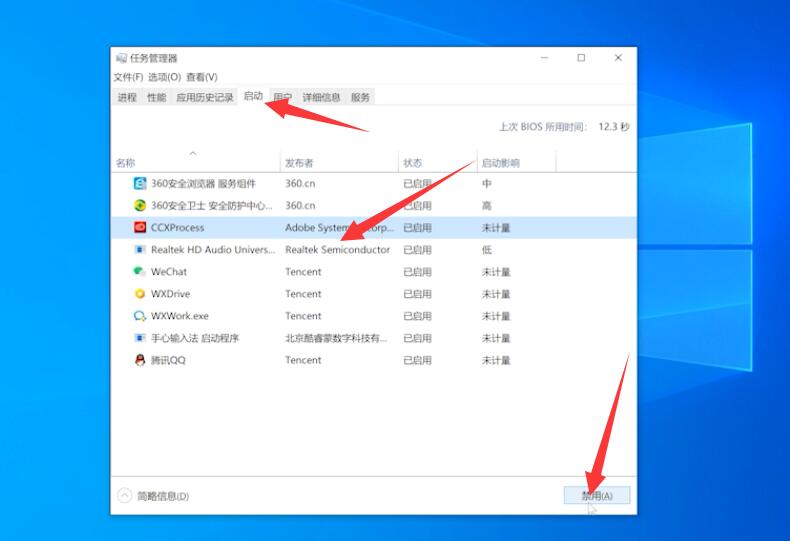Select the CCXProcess entry name
The height and width of the screenshot is (541, 790).
[x=177, y=228]
